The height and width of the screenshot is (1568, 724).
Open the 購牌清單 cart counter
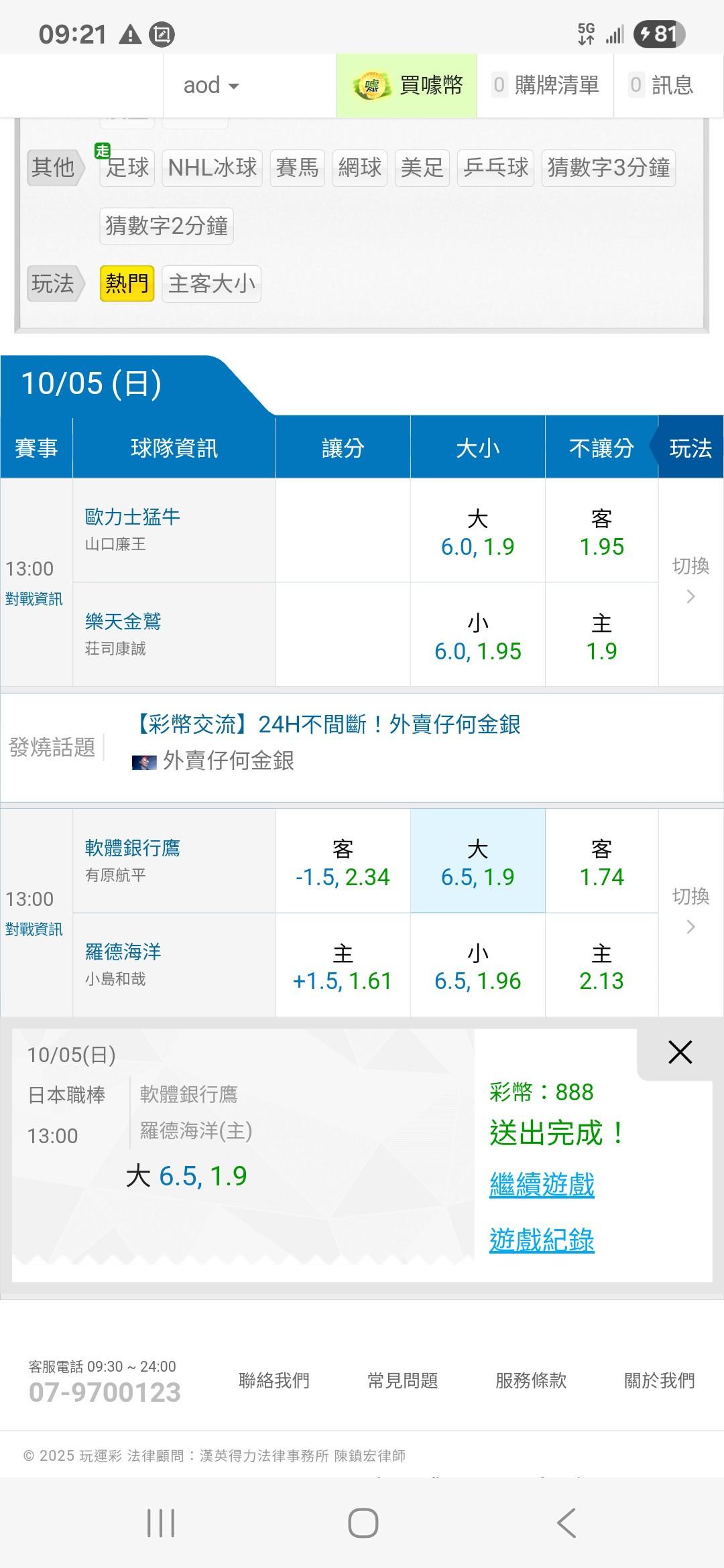point(546,86)
